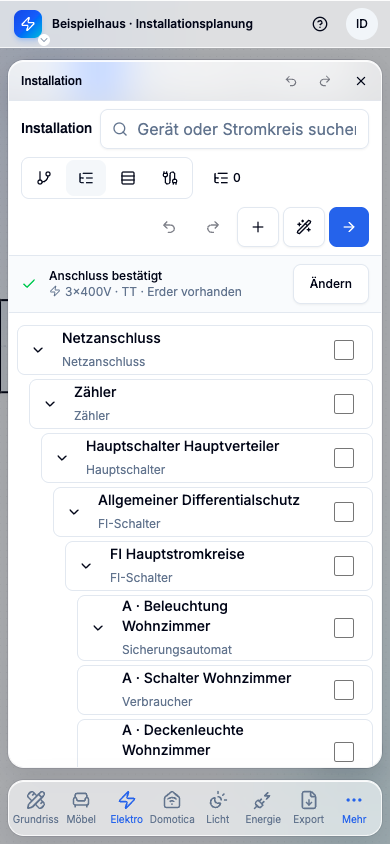The height and width of the screenshot is (844, 390).
Task: Open the Energie tab
Action: coord(263,808)
